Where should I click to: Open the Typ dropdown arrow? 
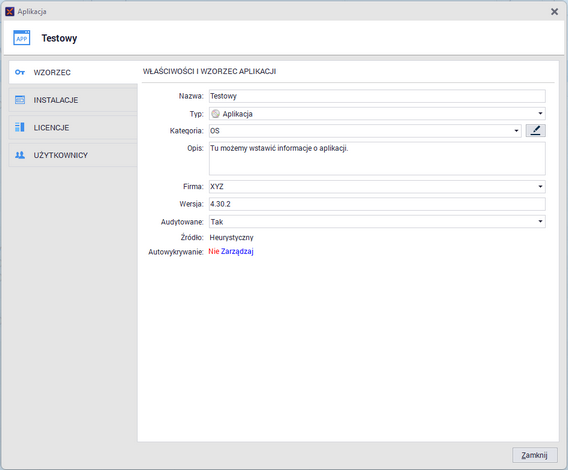(540, 114)
